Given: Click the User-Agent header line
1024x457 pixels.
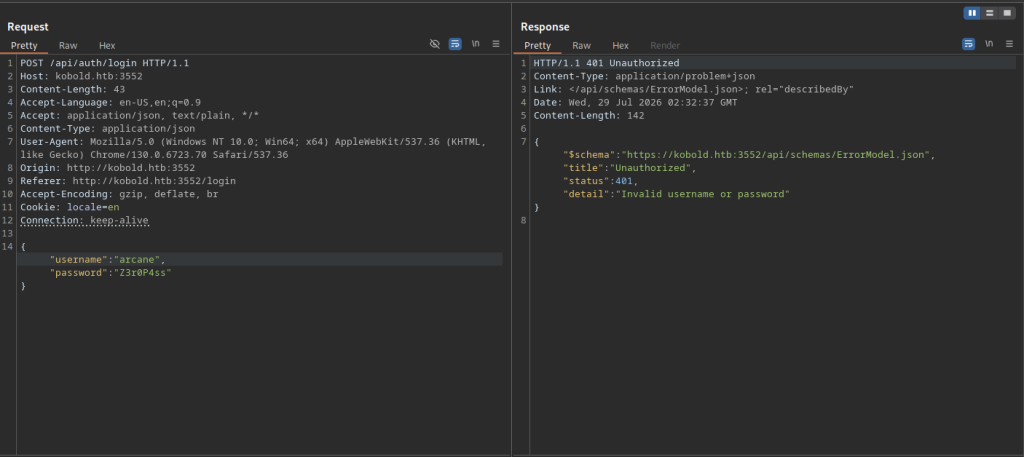Looking at the screenshot, I should click(x=253, y=148).
